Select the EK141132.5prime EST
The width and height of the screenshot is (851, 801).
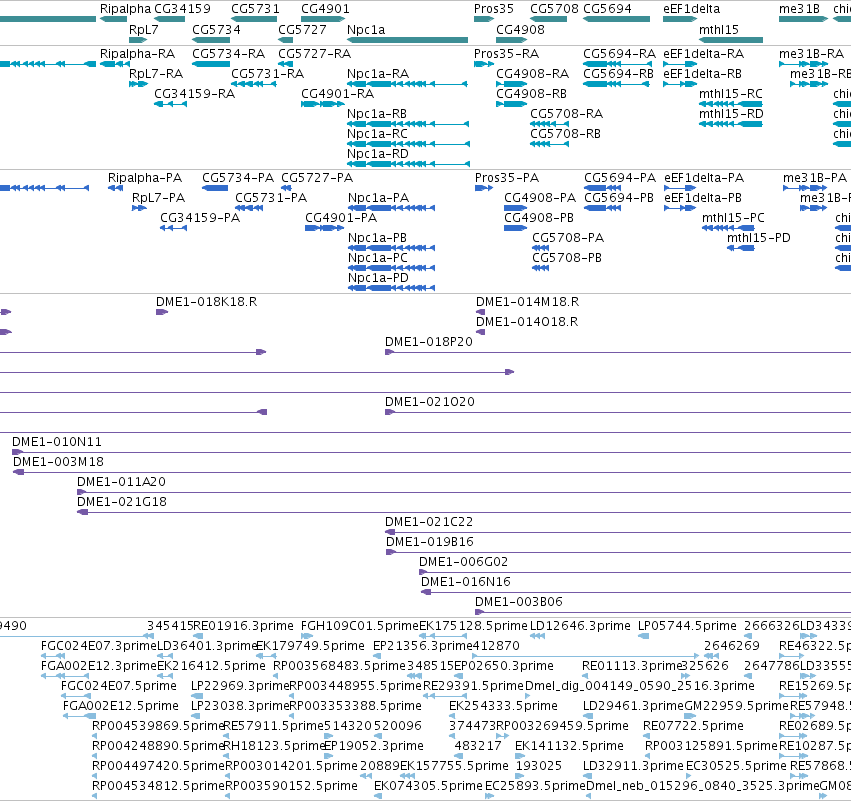click(519, 756)
